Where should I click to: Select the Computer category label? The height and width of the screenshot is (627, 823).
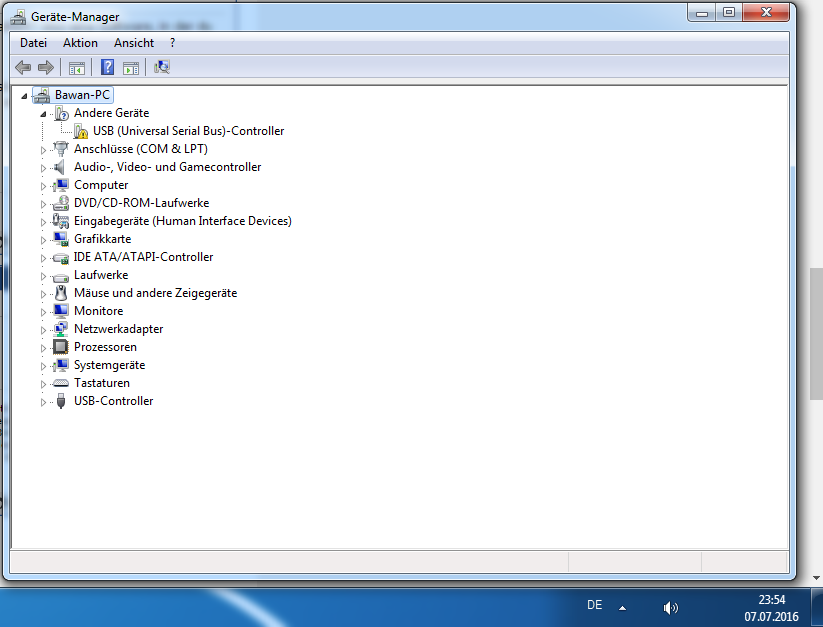point(101,185)
